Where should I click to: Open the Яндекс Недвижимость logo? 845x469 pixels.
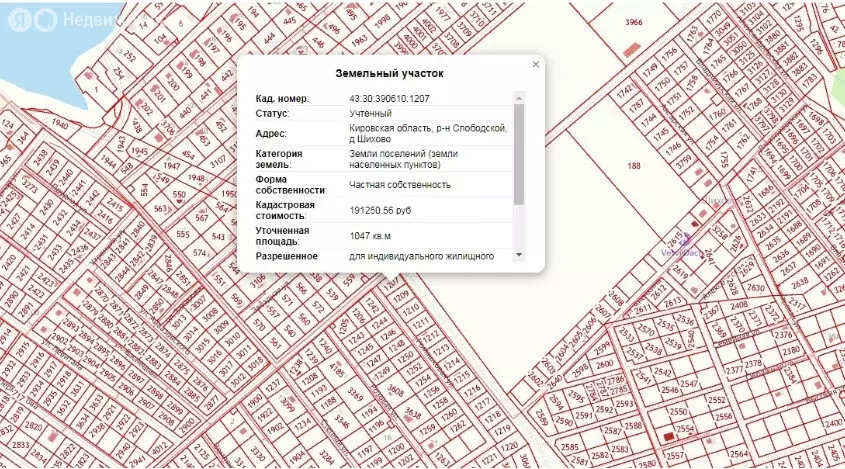click(47, 18)
